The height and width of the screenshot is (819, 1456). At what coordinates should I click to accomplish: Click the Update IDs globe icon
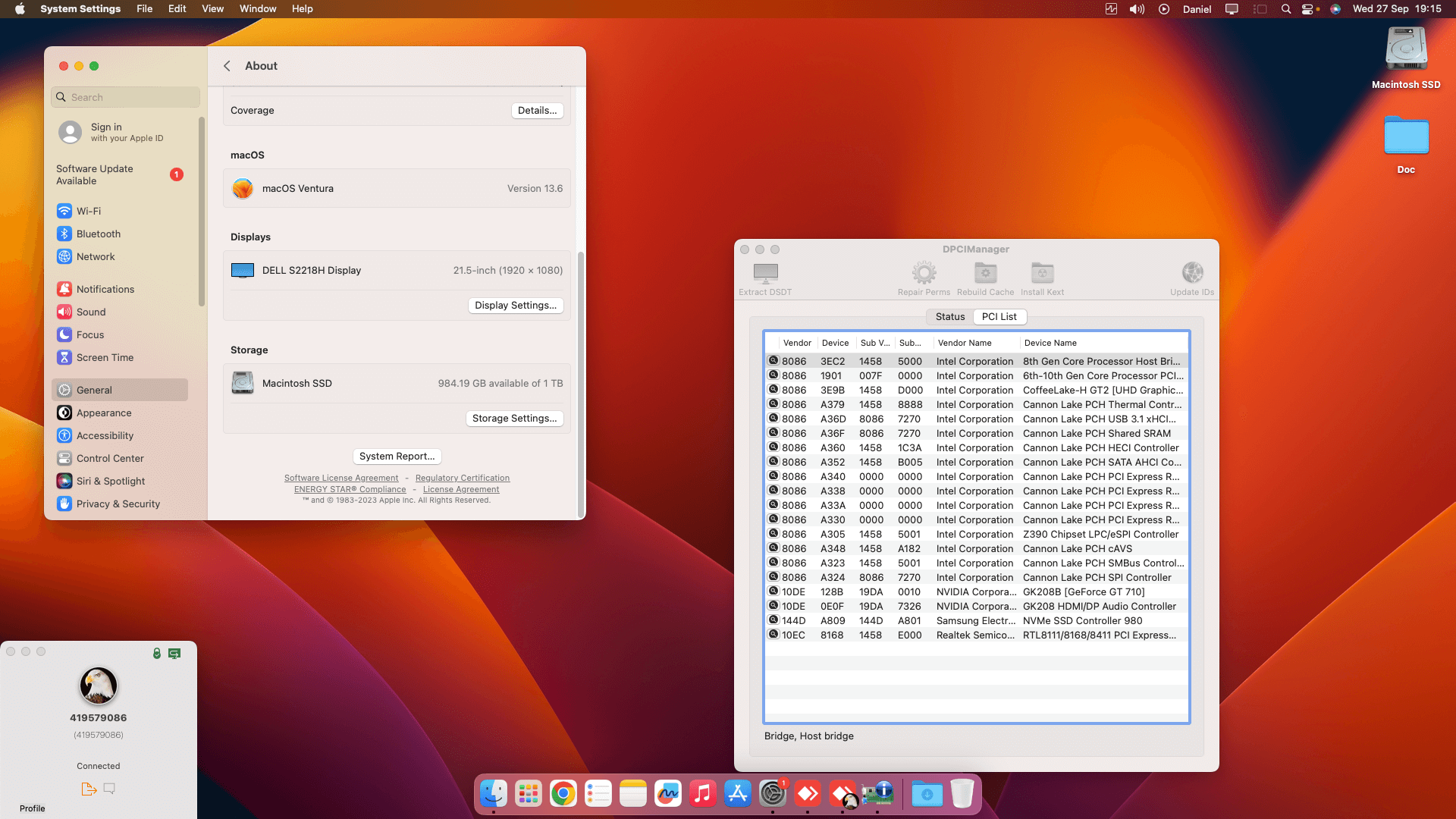point(1192,273)
